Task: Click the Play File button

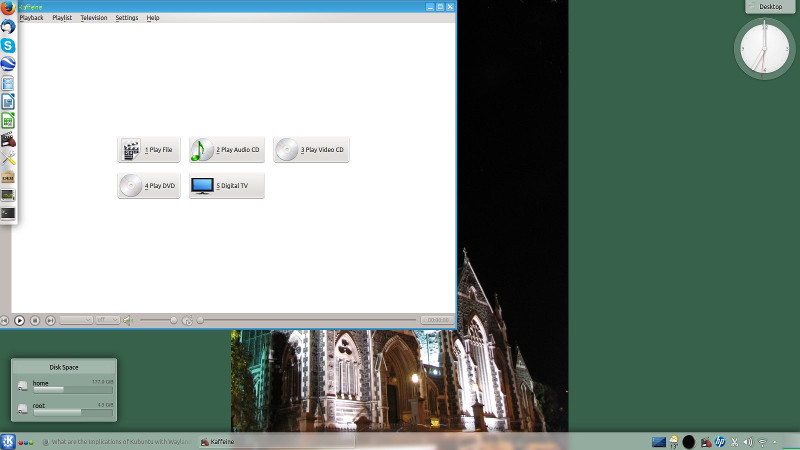Action: click(149, 150)
